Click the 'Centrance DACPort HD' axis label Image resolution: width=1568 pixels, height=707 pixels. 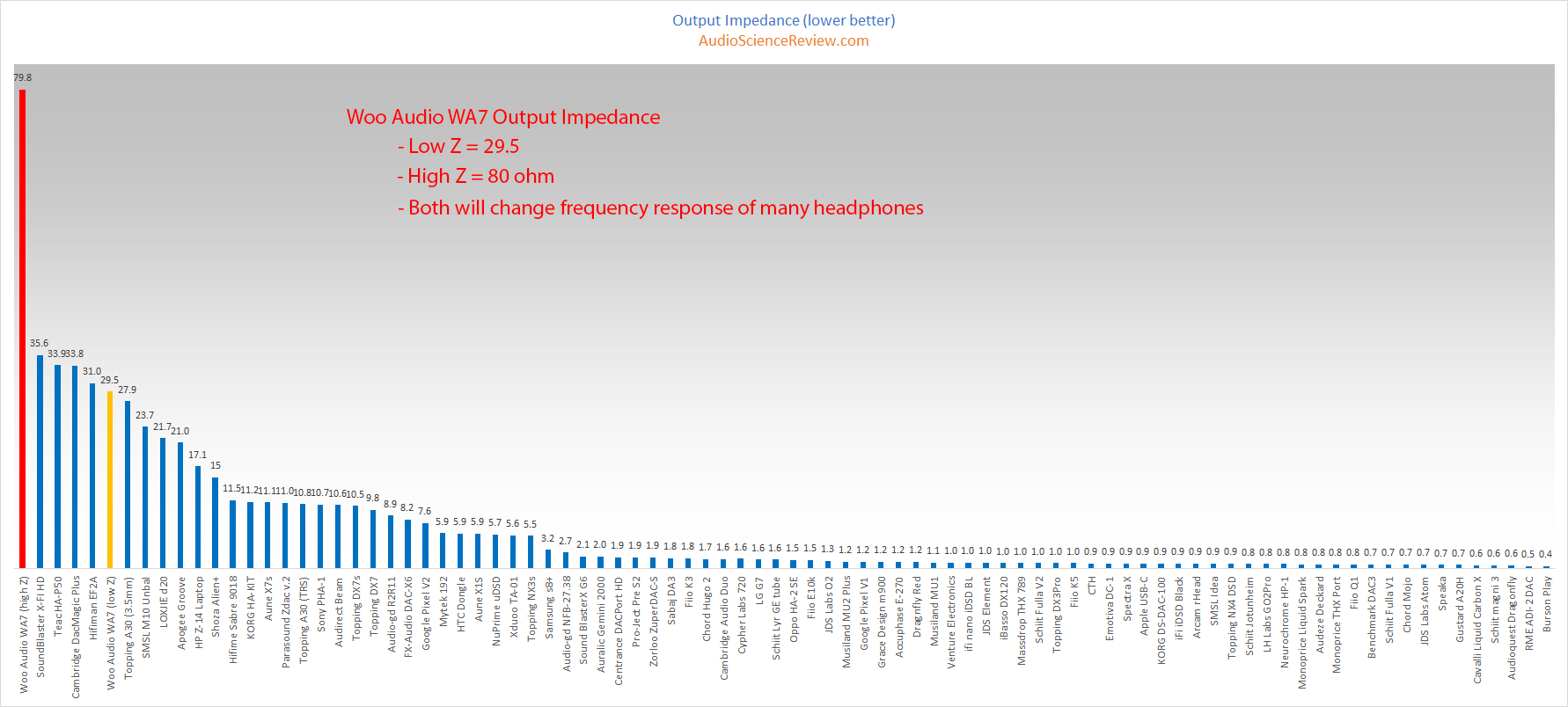[x=619, y=631]
